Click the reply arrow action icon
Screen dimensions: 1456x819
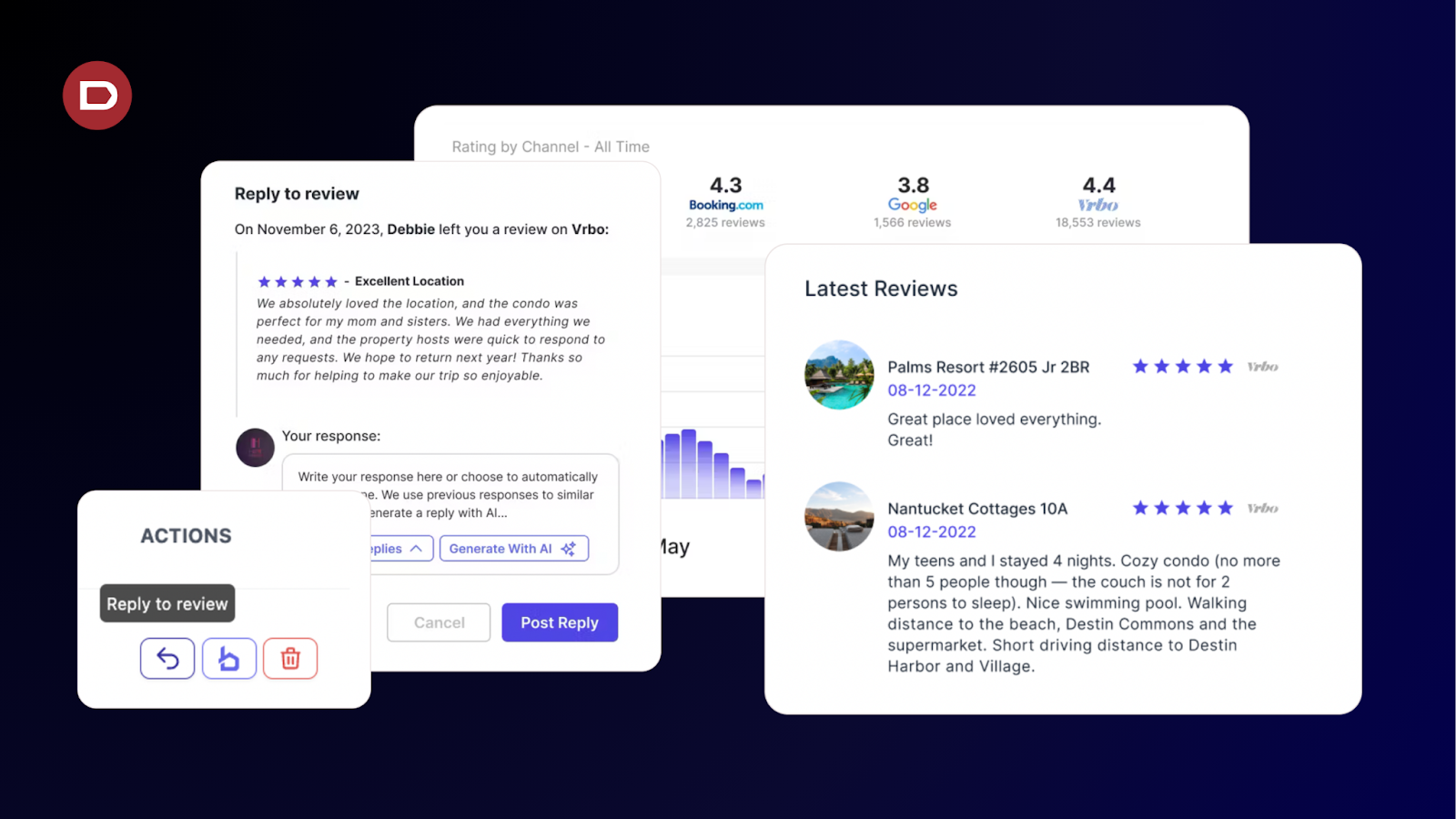(167, 658)
